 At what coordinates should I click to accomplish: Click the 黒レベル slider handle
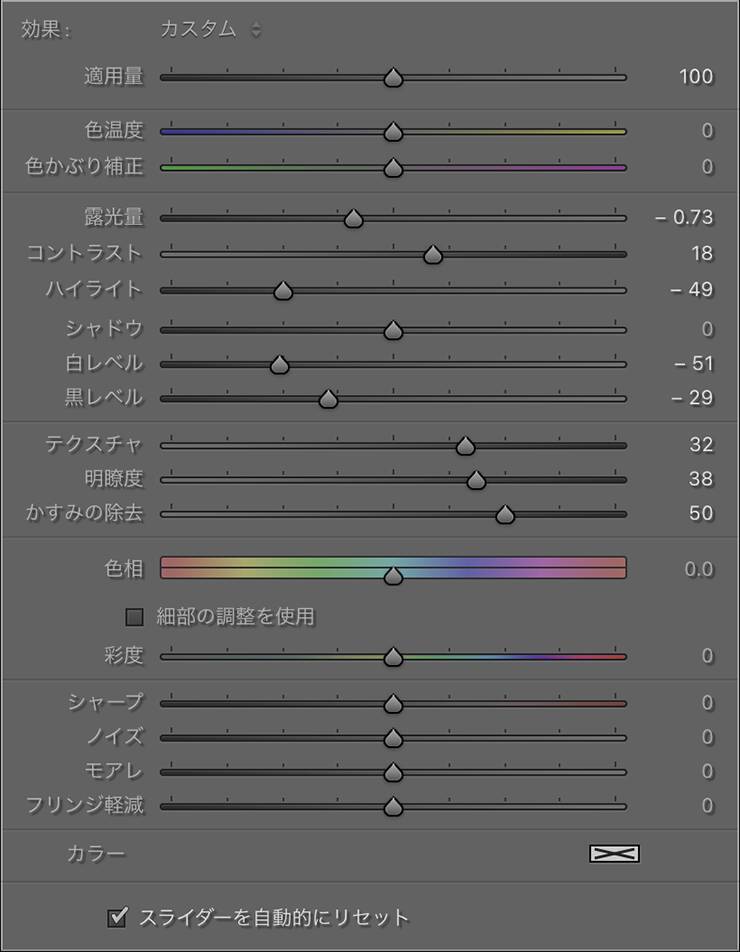click(328, 399)
